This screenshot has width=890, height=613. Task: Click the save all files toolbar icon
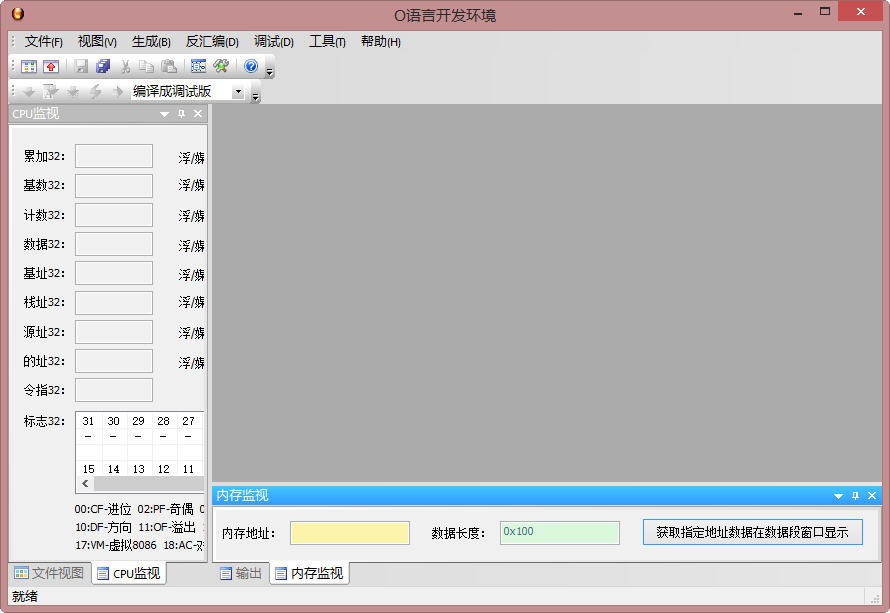click(103, 66)
